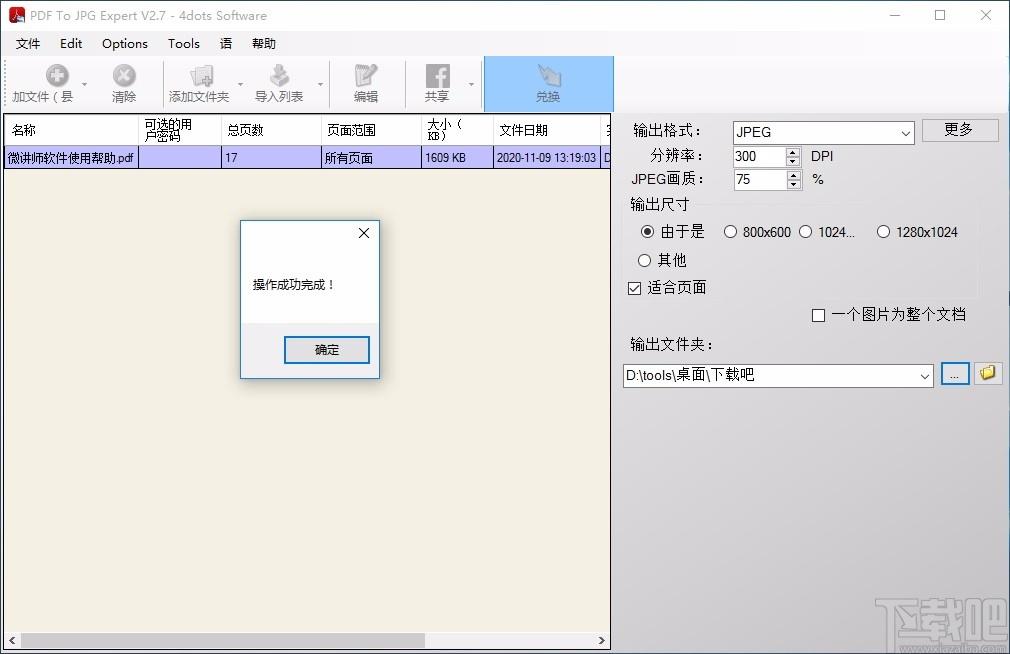The image size is (1010, 654).
Task: Click the 添加文件夹 add folder icon
Action: pyautogui.click(x=202, y=76)
